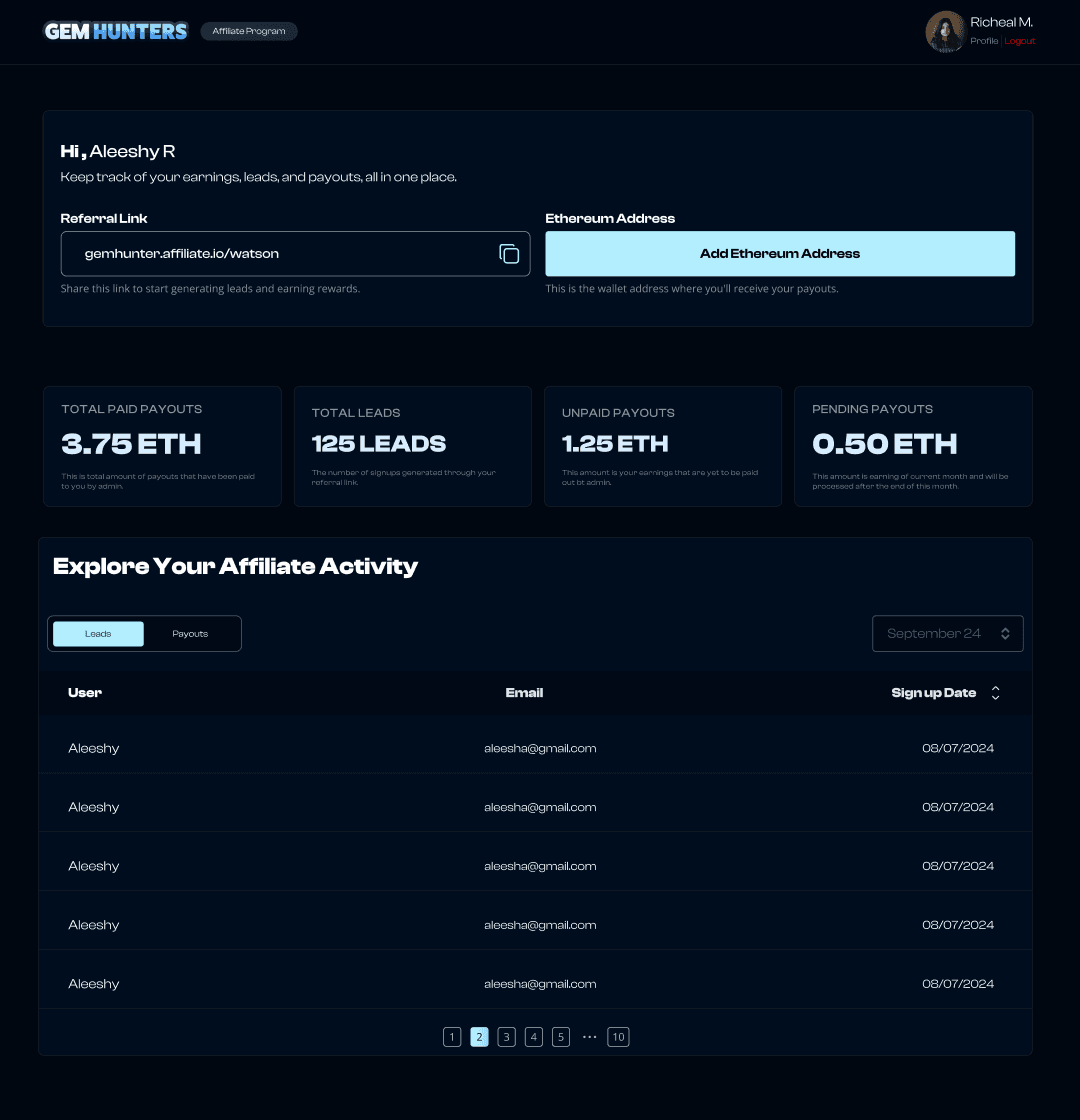The width and height of the screenshot is (1080, 1120).
Task: Toggle to the Payouts view
Action: coord(190,633)
